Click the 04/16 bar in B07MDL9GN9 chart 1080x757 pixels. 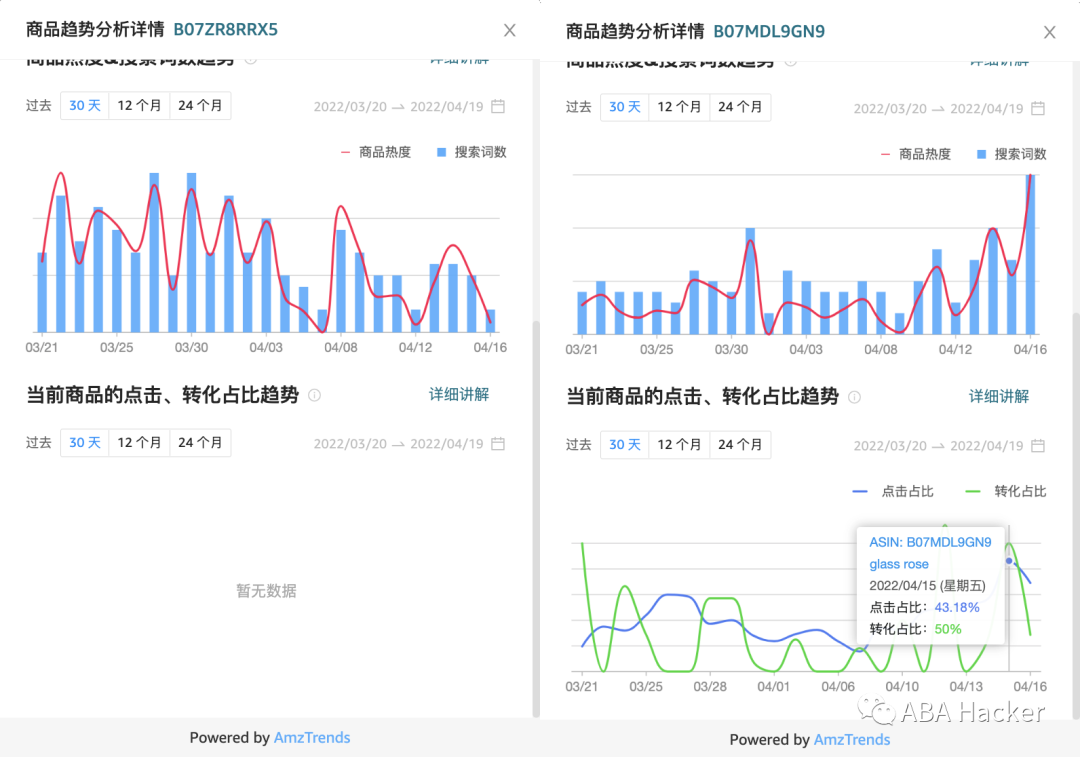pyautogui.click(x=1030, y=255)
